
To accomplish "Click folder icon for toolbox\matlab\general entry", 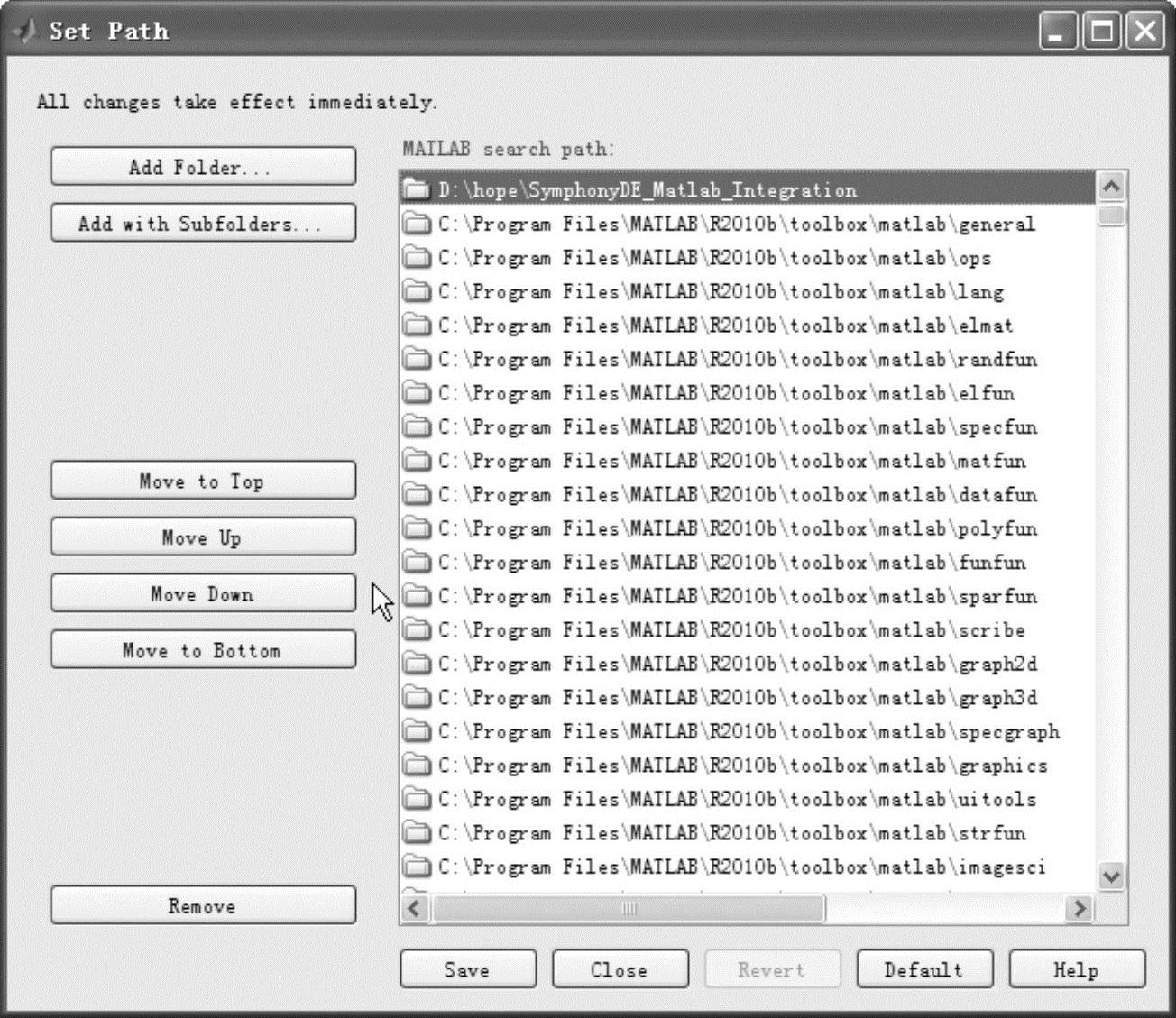I will coord(416,224).
